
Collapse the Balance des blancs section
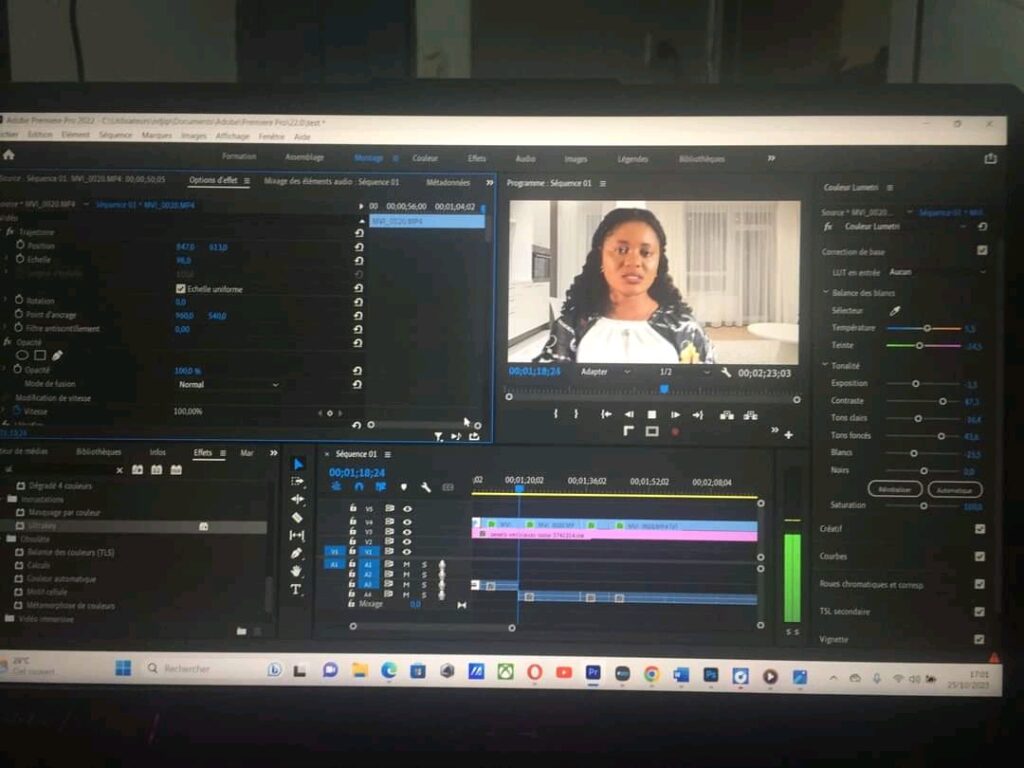[825, 292]
